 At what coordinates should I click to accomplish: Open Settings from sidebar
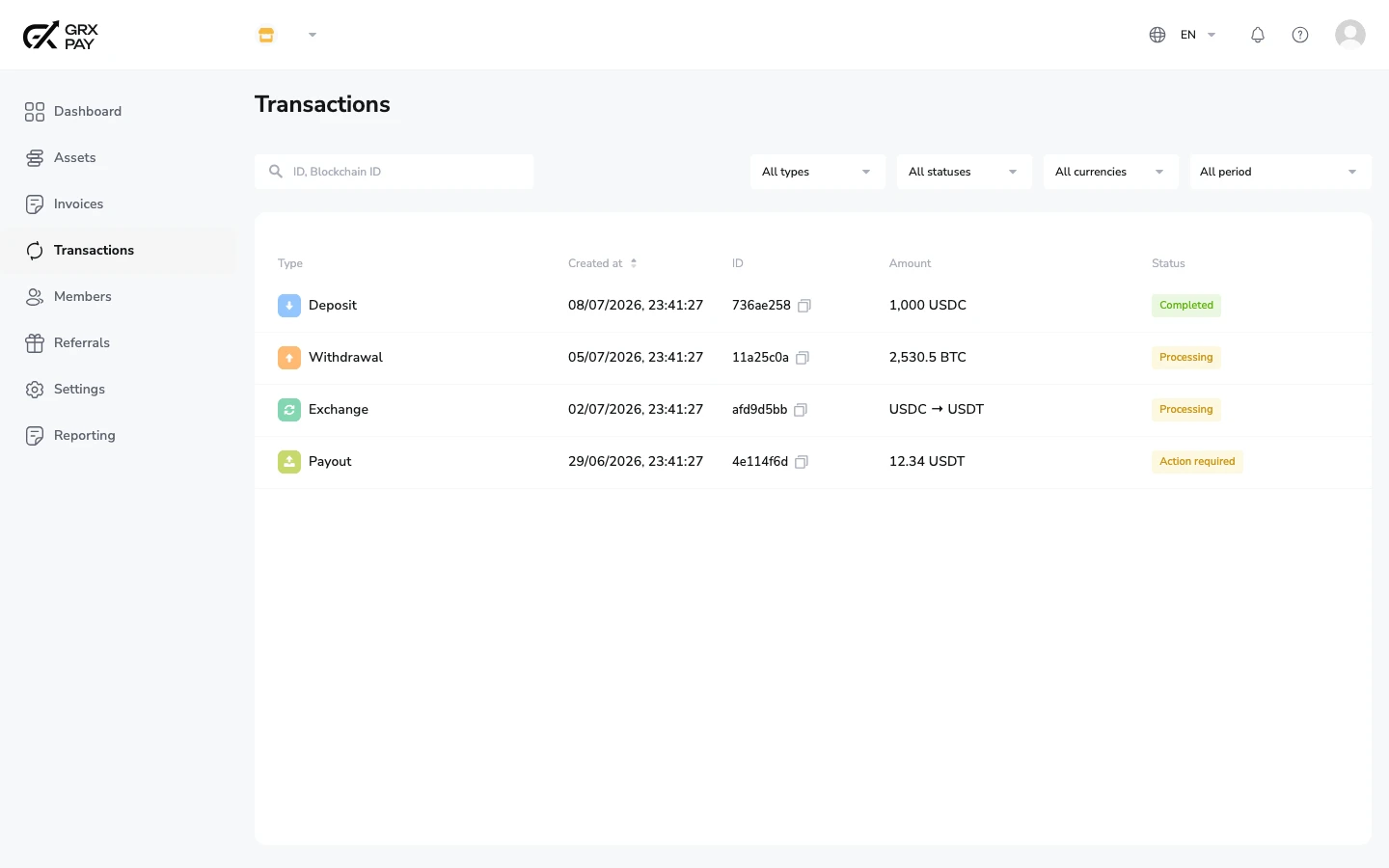click(x=118, y=390)
